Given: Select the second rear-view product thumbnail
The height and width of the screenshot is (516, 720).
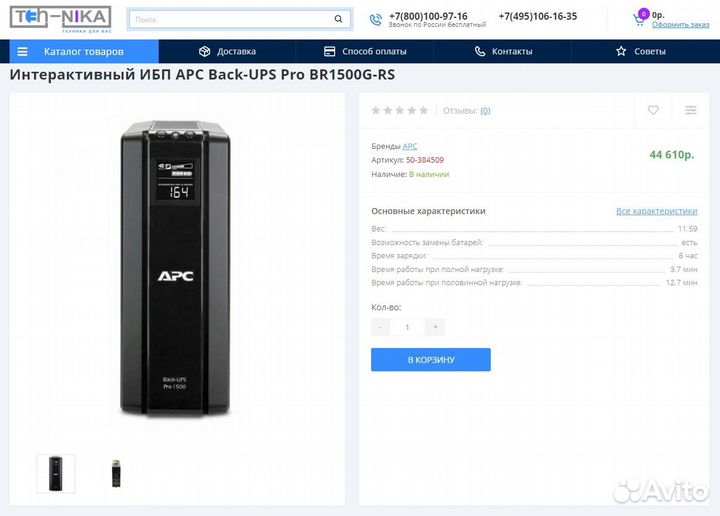Looking at the screenshot, I should pyautogui.click(x=116, y=474).
